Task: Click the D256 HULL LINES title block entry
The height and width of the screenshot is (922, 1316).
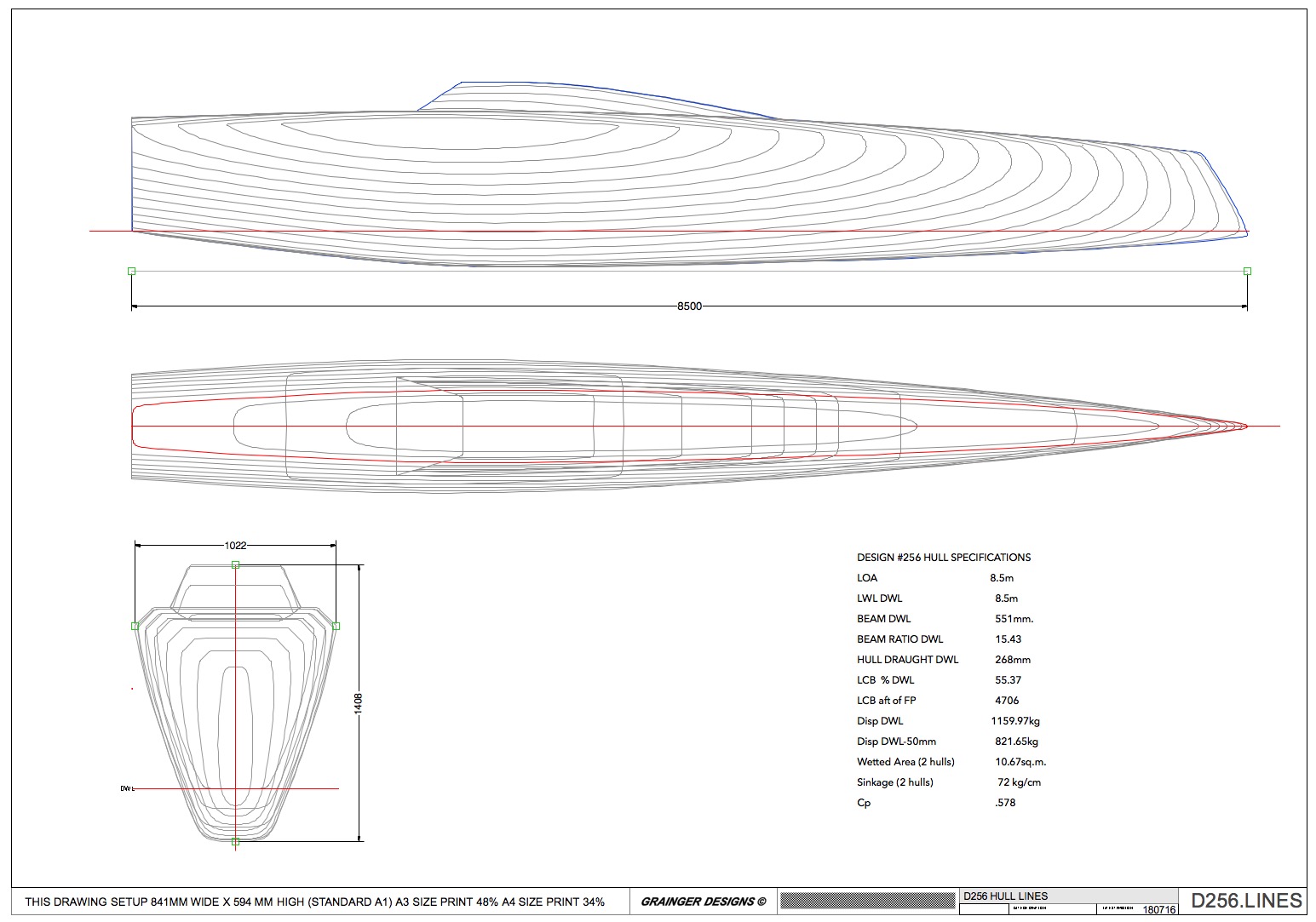Action: [1005, 896]
